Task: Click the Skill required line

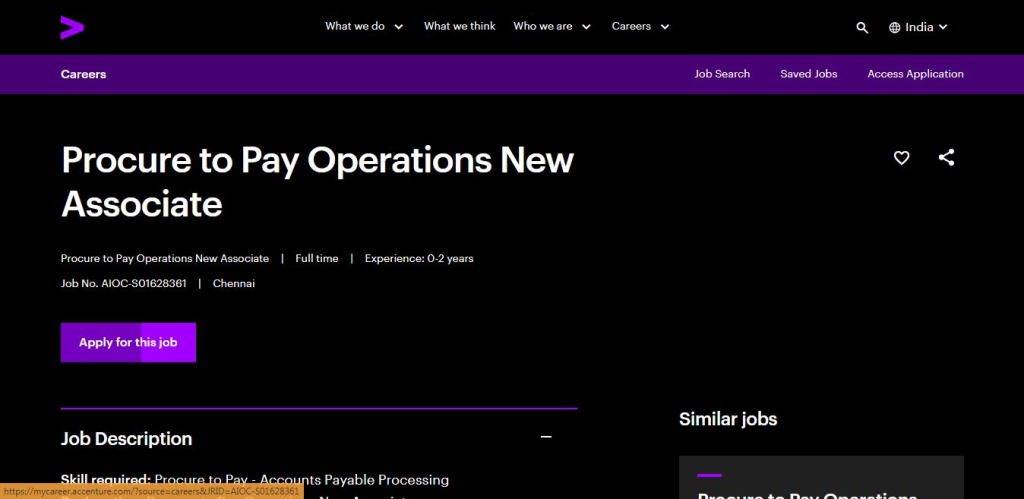Action: pyautogui.click(x=255, y=480)
